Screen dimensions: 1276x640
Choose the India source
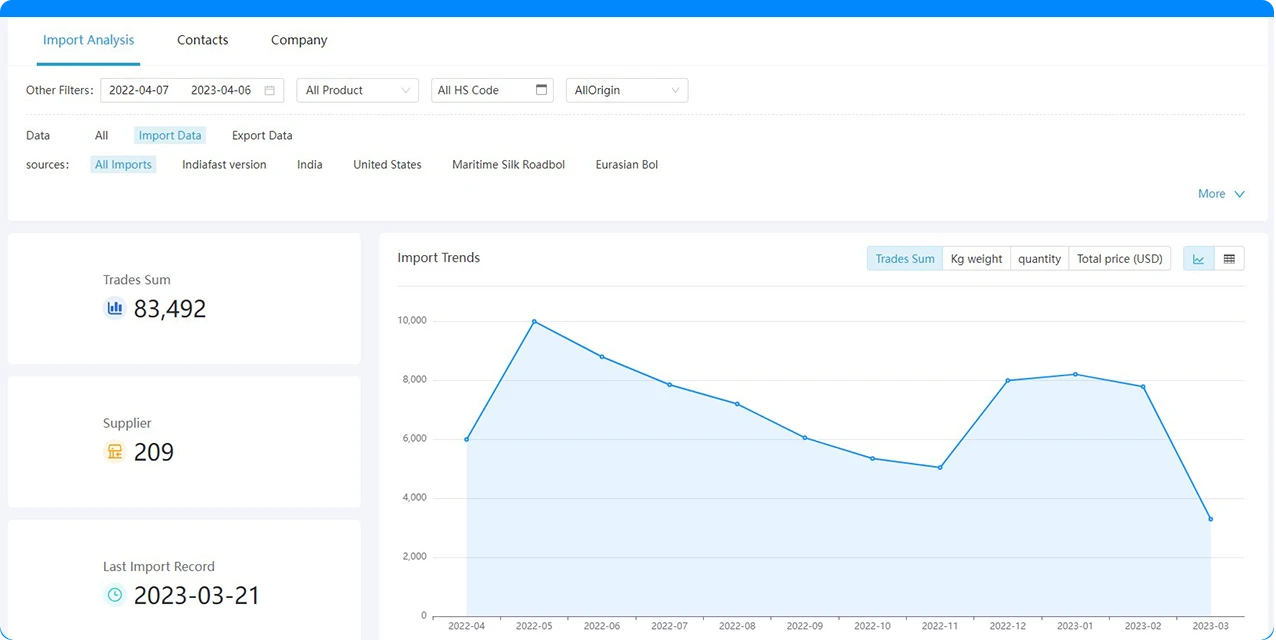(x=310, y=164)
